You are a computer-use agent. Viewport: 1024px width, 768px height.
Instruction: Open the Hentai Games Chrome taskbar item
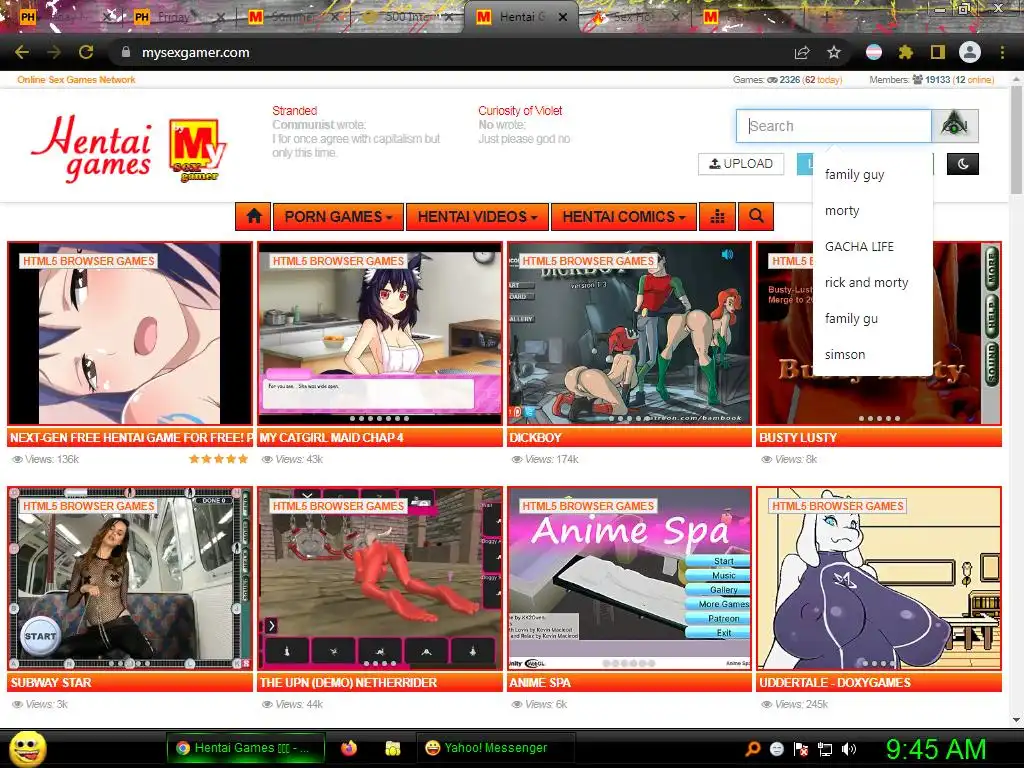(x=244, y=748)
